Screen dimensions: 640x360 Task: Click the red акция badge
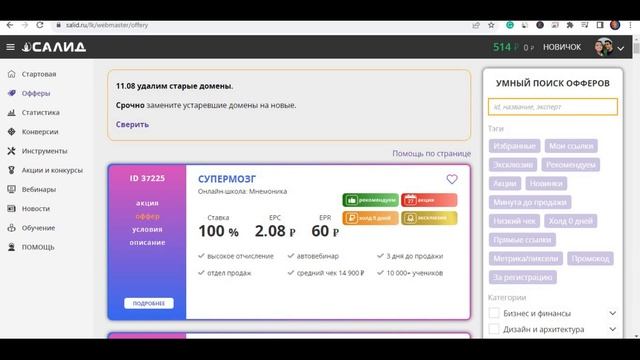pos(429,200)
